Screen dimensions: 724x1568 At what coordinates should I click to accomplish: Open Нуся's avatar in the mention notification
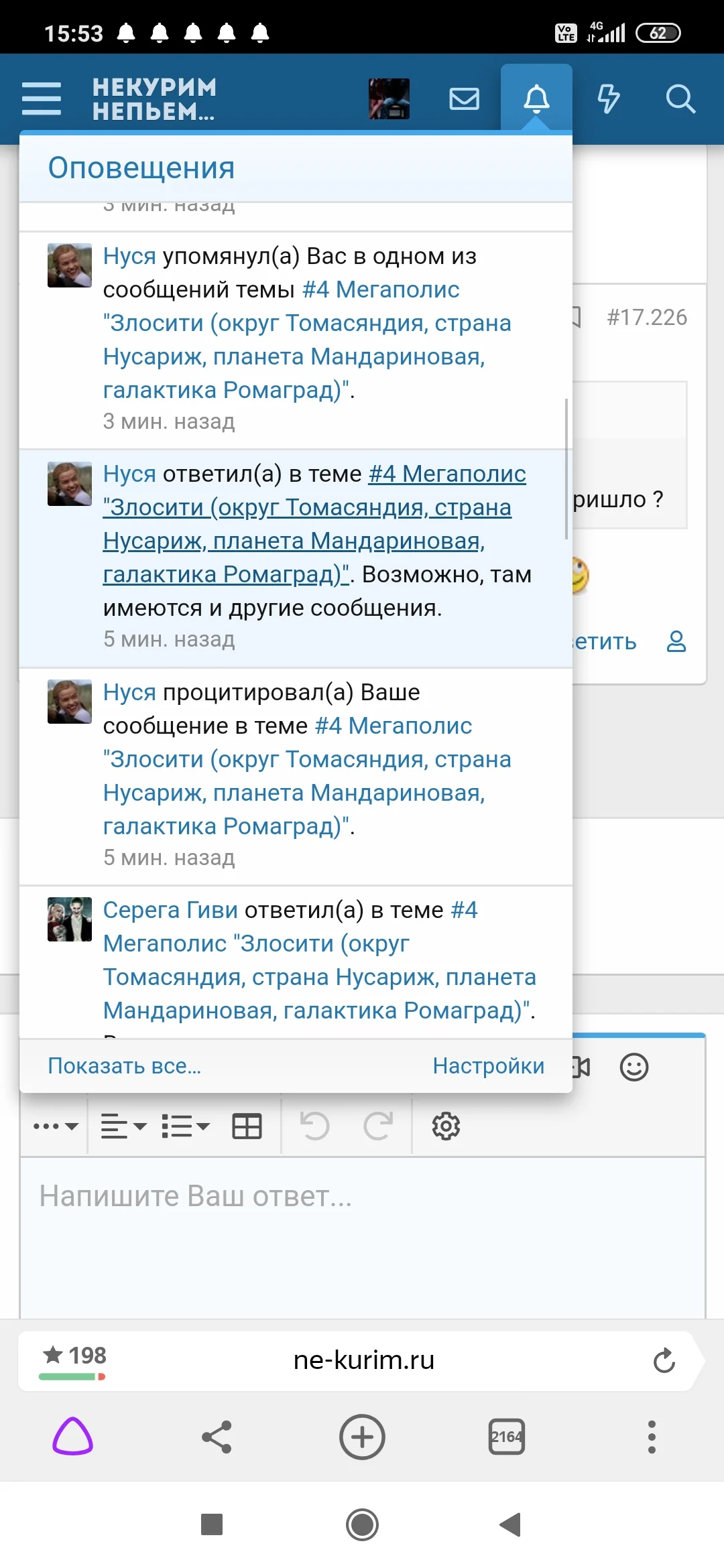coord(70,265)
